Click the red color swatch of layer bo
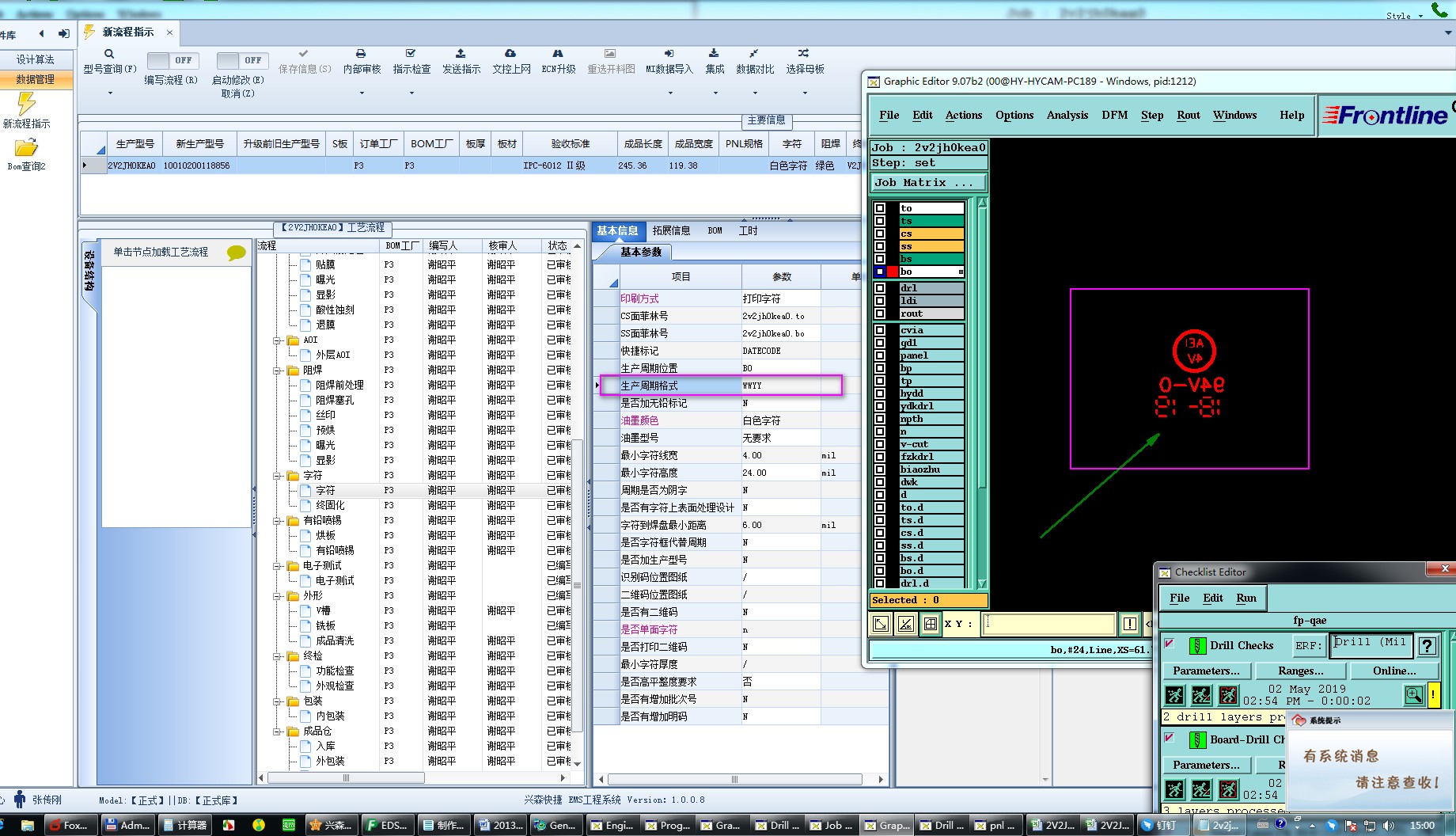 893,272
